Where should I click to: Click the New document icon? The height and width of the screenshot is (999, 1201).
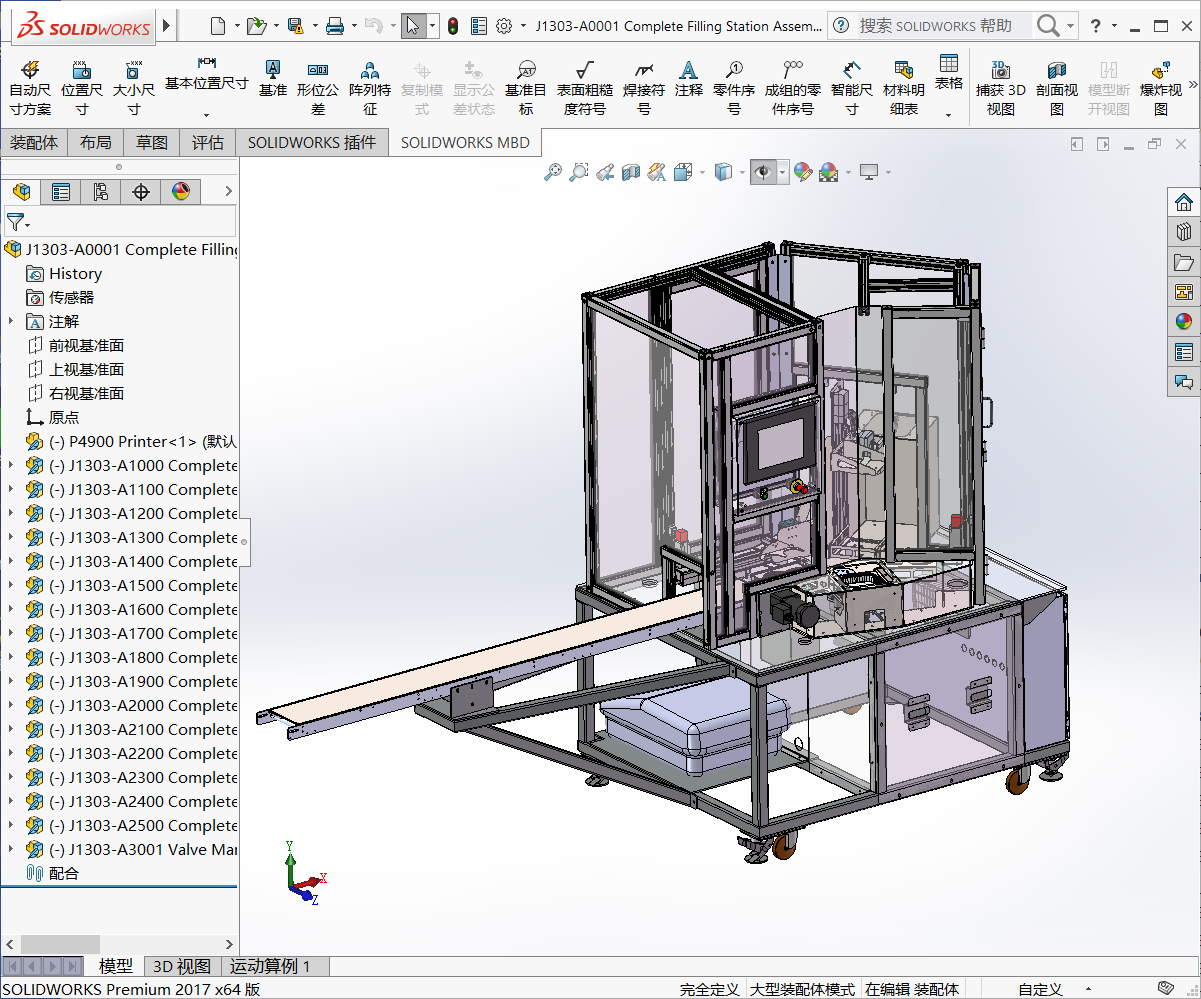click(217, 25)
